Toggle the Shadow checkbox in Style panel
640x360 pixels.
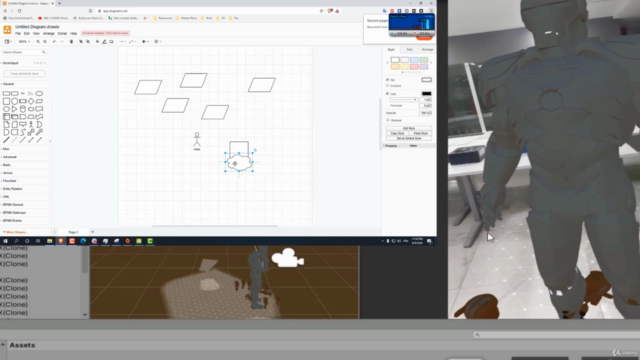pyautogui.click(x=388, y=120)
